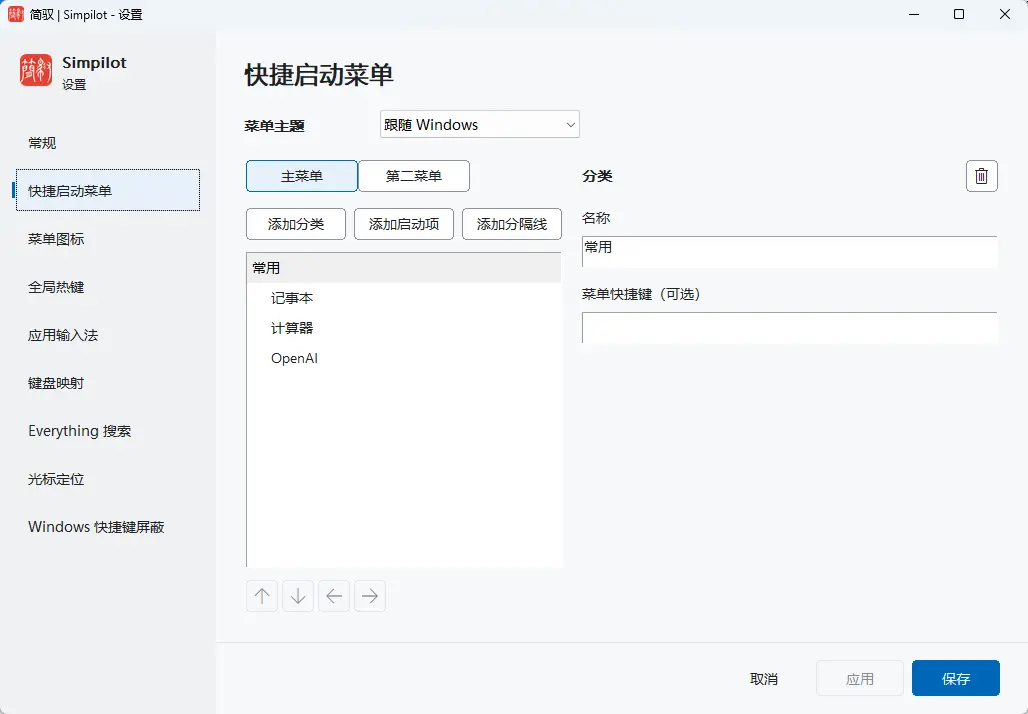This screenshot has width=1028, height=714.
Task: Open the 全局热键 settings page
Action: 108,287
